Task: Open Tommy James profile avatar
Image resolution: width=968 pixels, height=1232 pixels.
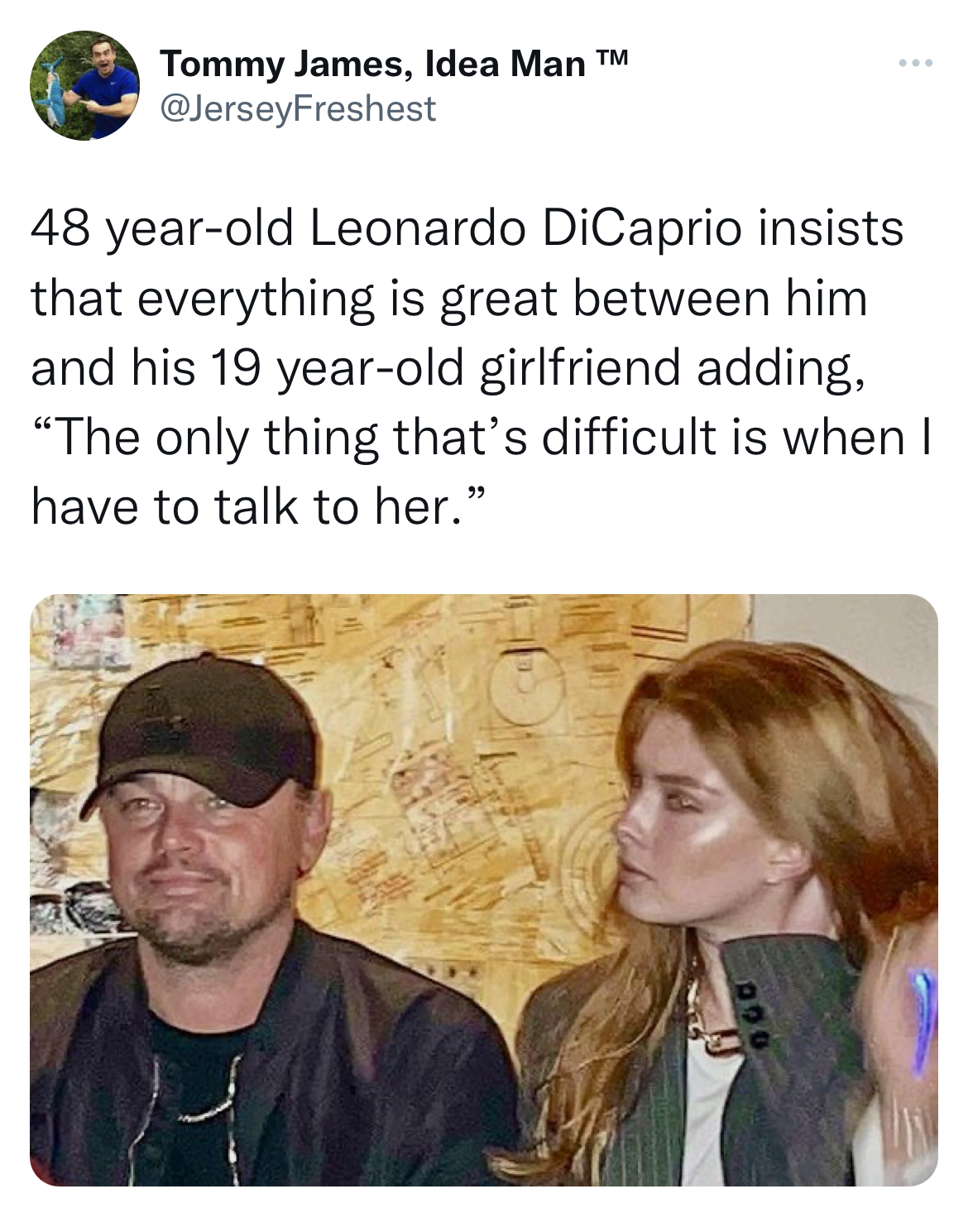Action: point(85,85)
